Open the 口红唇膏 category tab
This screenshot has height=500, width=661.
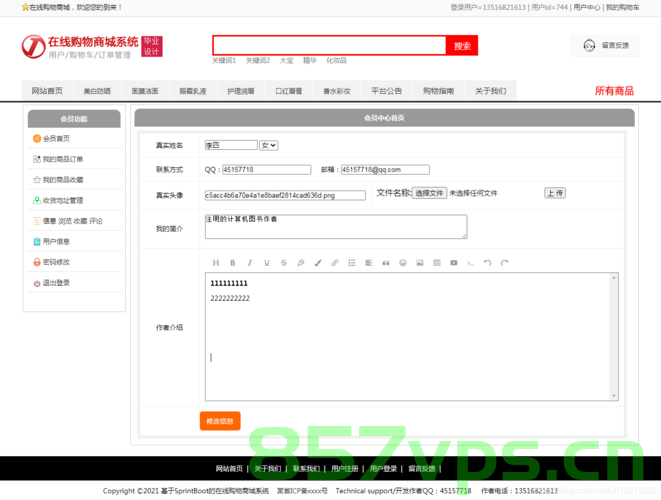click(x=289, y=91)
